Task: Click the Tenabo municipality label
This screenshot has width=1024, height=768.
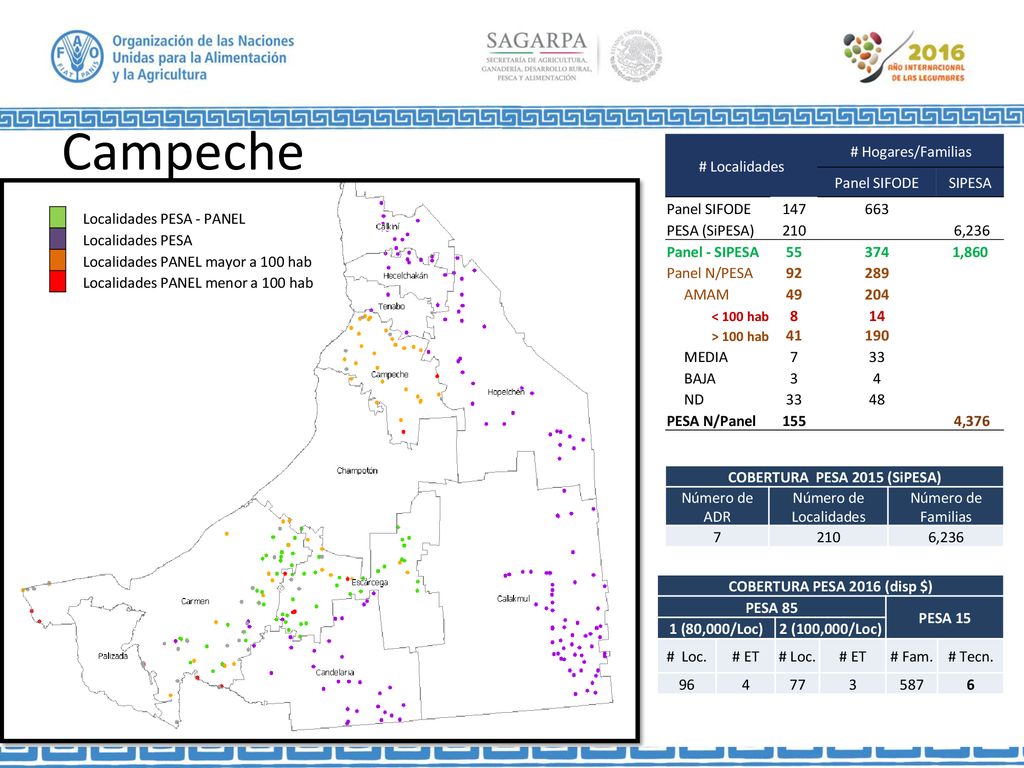Action: (392, 306)
